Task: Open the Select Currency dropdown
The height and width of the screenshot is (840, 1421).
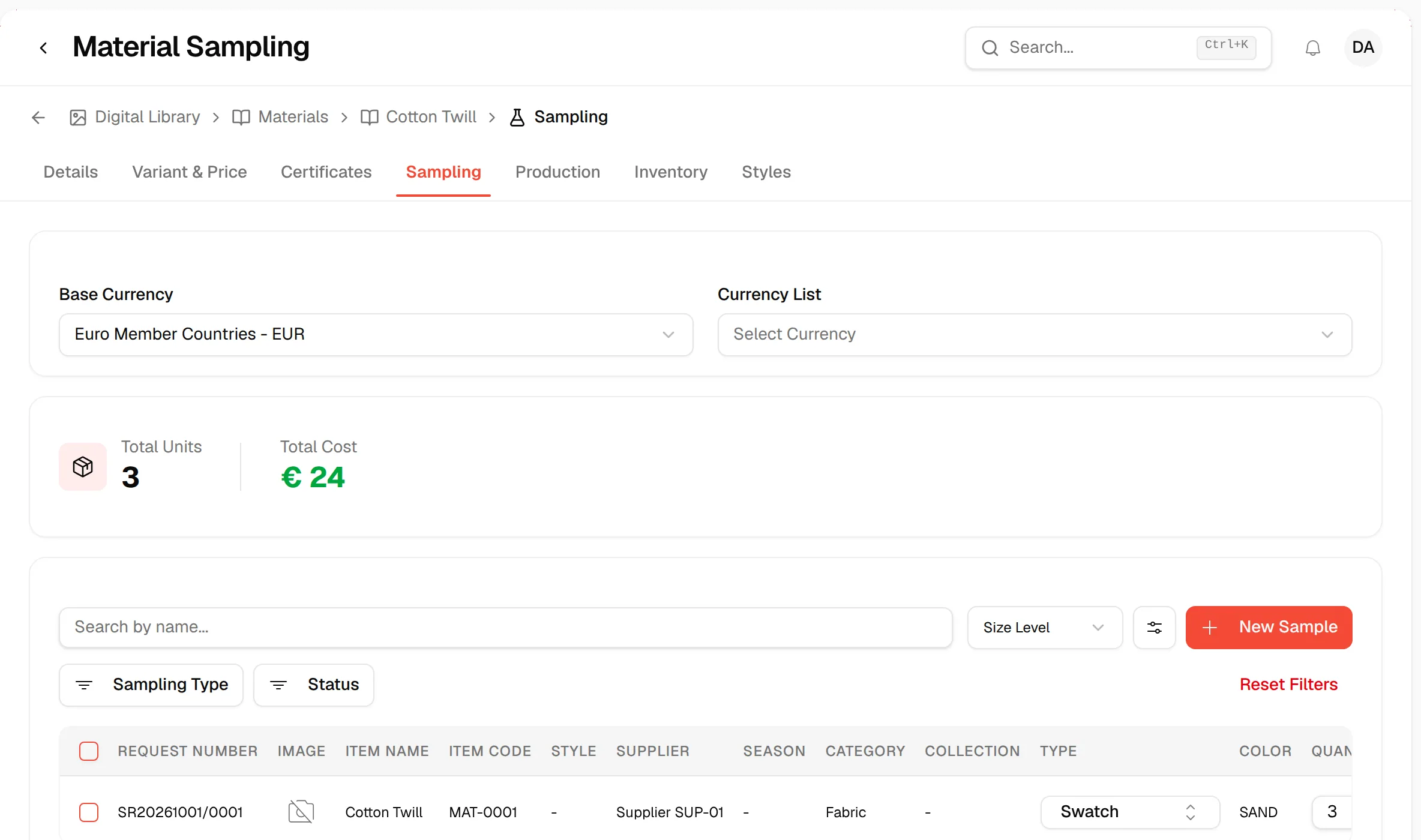Action: (x=1035, y=335)
